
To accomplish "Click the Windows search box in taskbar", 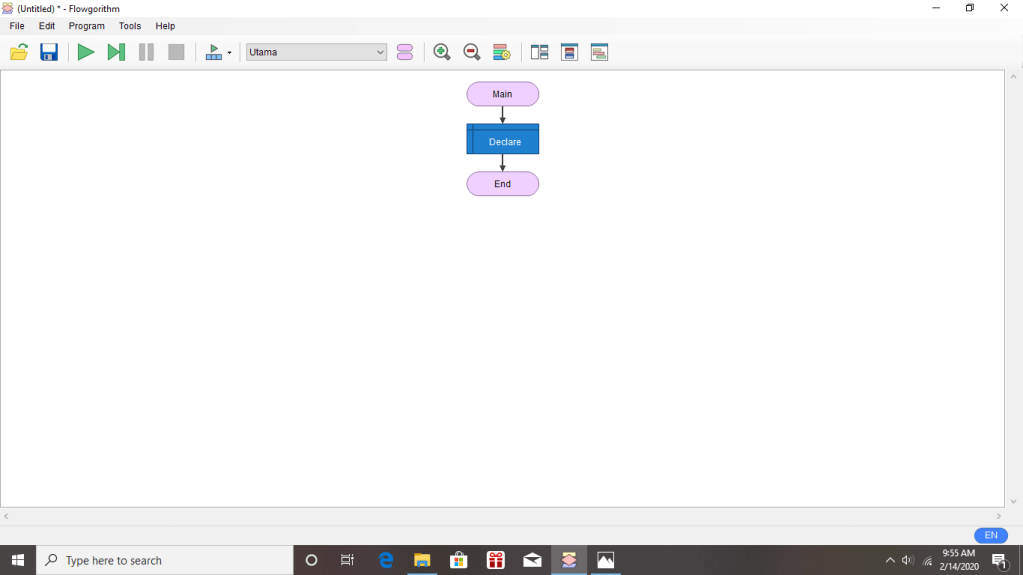I will (x=165, y=560).
